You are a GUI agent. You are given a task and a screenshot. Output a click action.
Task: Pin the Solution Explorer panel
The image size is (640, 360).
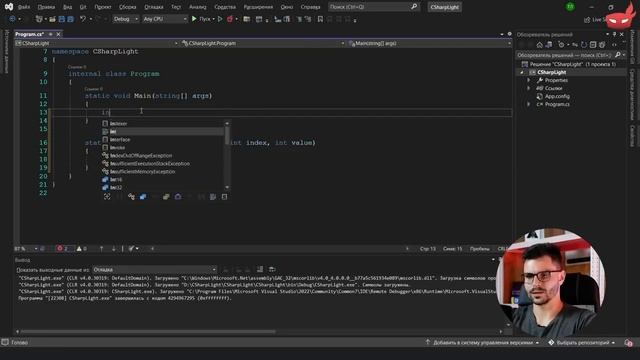click(615, 34)
